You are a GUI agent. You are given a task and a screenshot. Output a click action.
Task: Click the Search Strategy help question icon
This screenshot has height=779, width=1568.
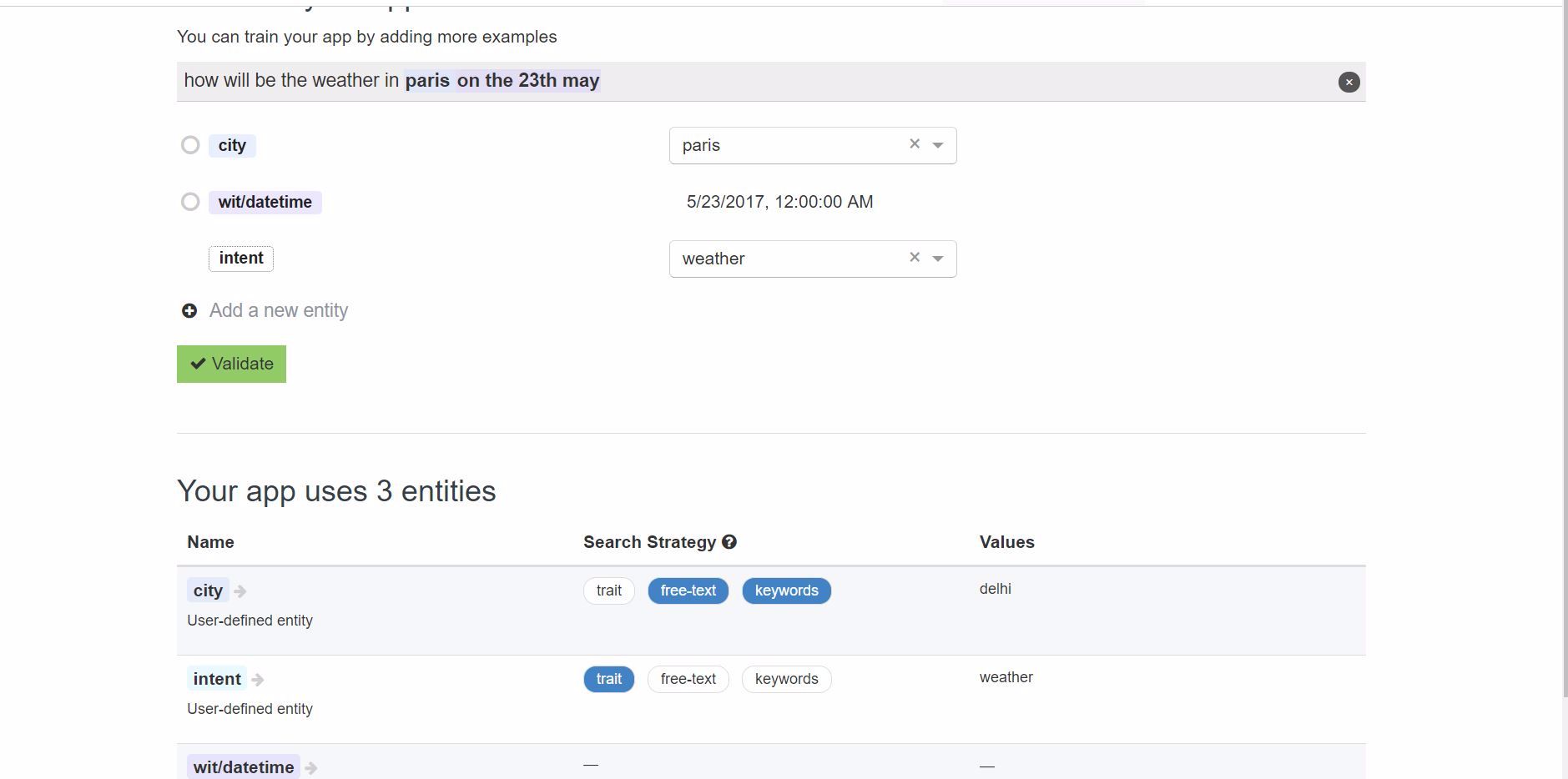[x=729, y=542]
